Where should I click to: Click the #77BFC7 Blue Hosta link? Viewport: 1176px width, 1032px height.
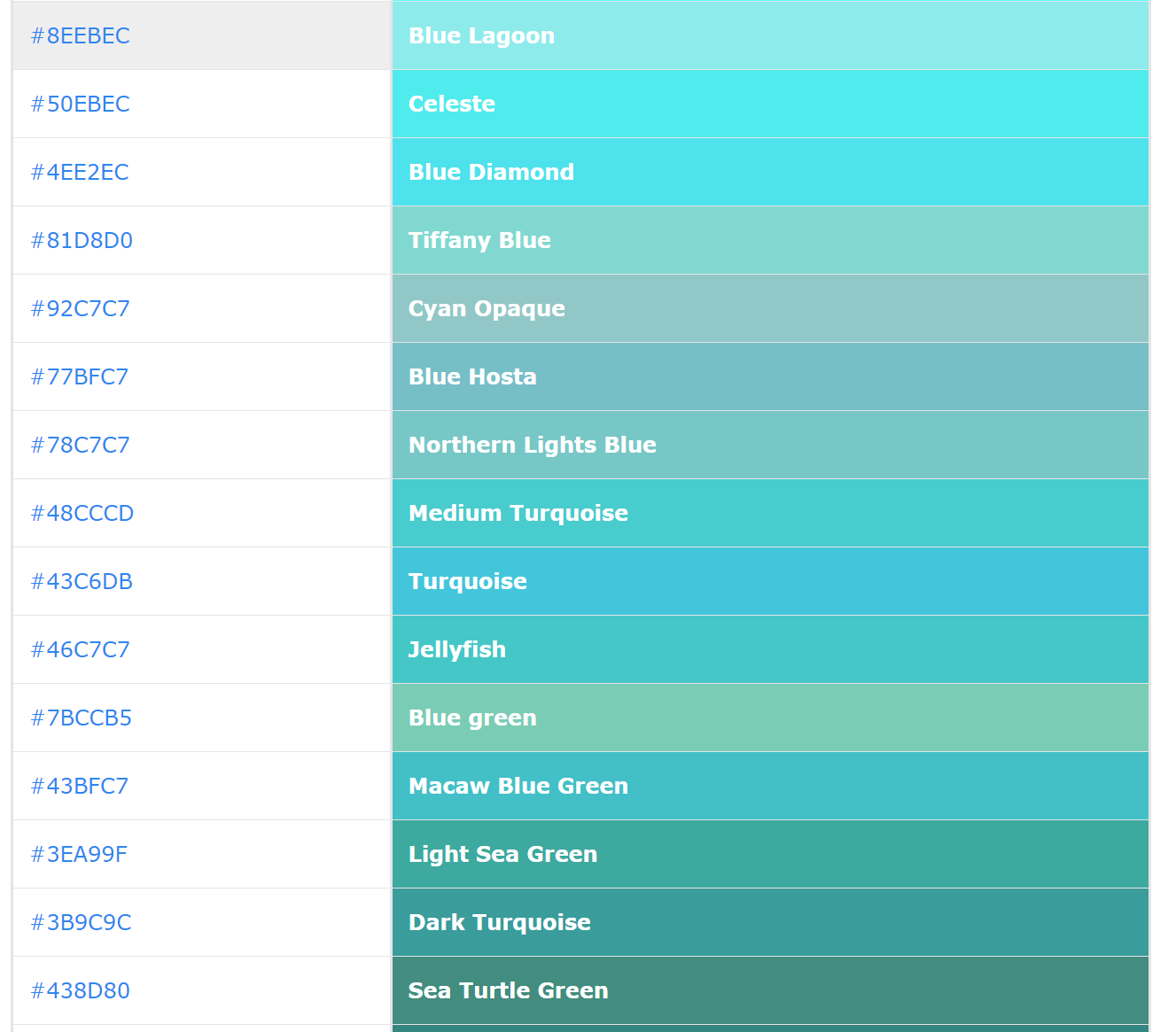[80, 376]
